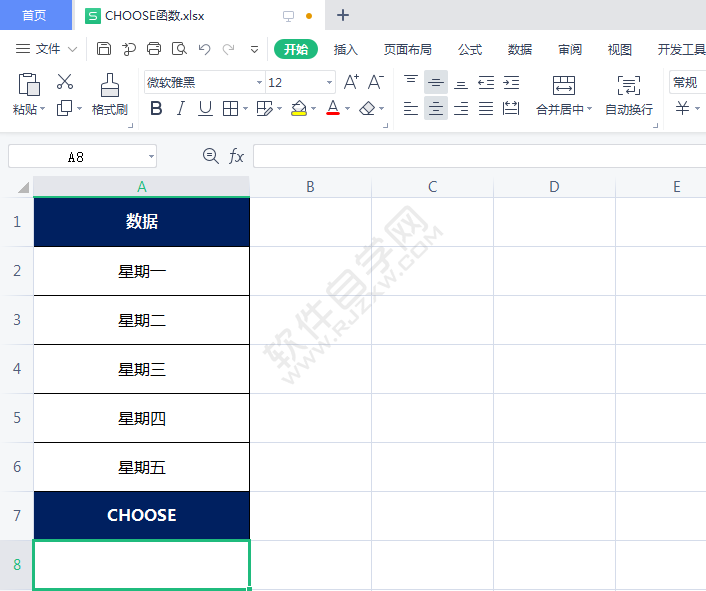This screenshot has width=706, height=591.
Task: Open the 插入 ribbon tab
Action: pyautogui.click(x=345, y=49)
